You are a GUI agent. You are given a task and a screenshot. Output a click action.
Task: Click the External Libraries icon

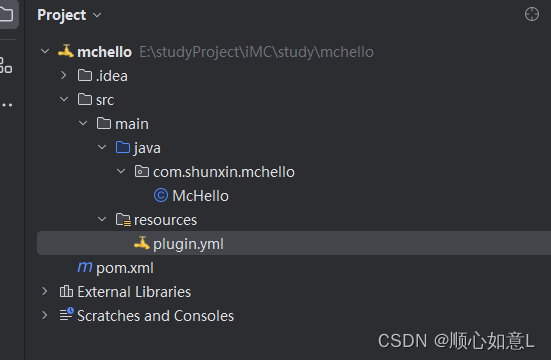coord(66,291)
